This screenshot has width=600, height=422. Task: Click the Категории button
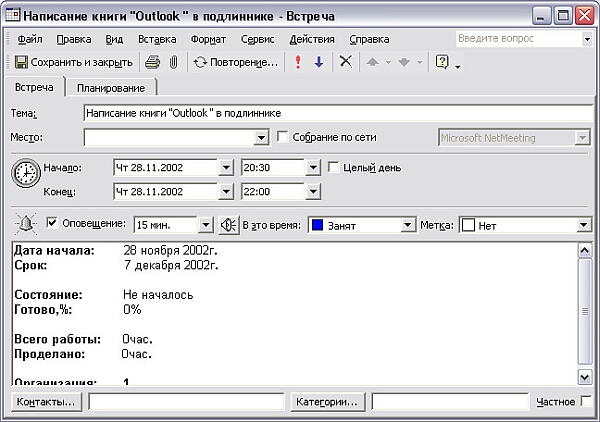click(329, 402)
